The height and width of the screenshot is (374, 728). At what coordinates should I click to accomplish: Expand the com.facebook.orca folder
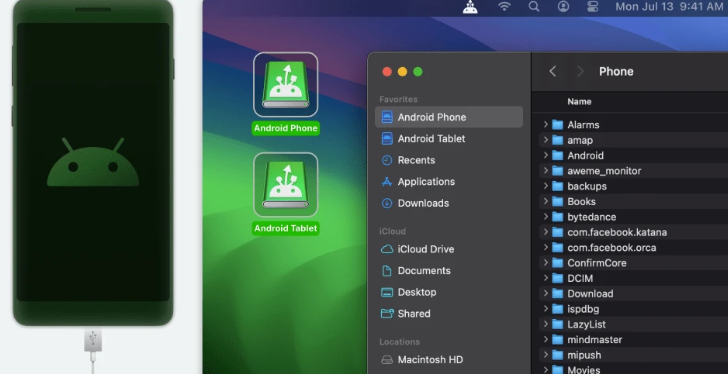[x=546, y=247]
